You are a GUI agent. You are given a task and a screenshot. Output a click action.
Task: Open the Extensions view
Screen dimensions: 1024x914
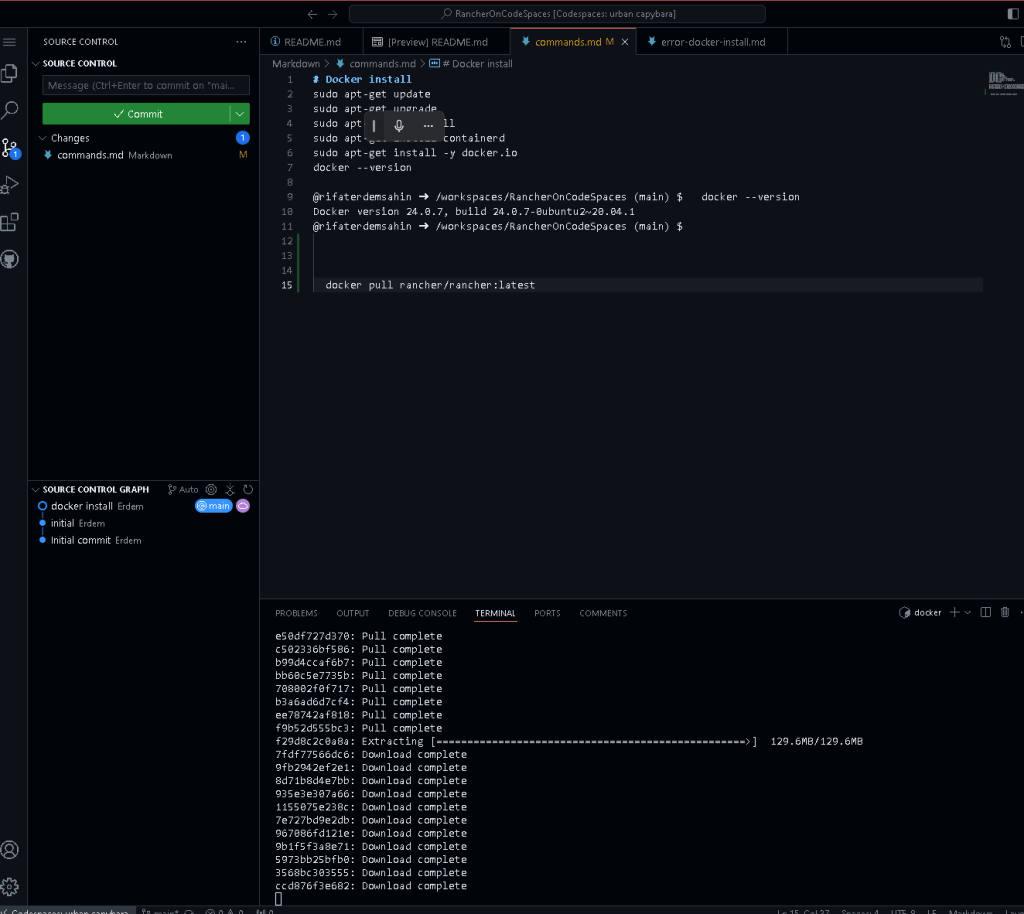pyautogui.click(x=10, y=222)
